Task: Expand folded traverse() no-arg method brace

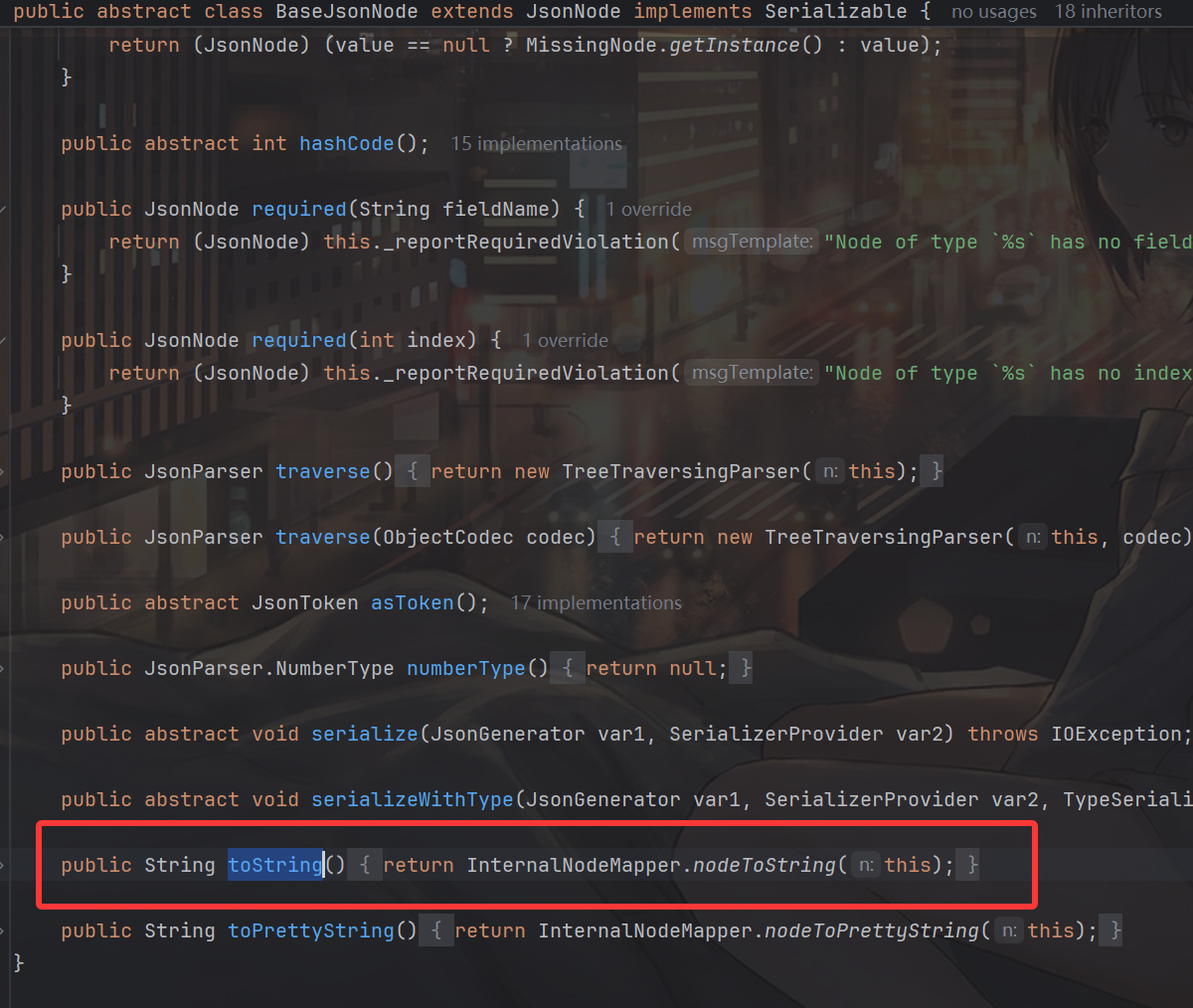Action: pos(413,471)
